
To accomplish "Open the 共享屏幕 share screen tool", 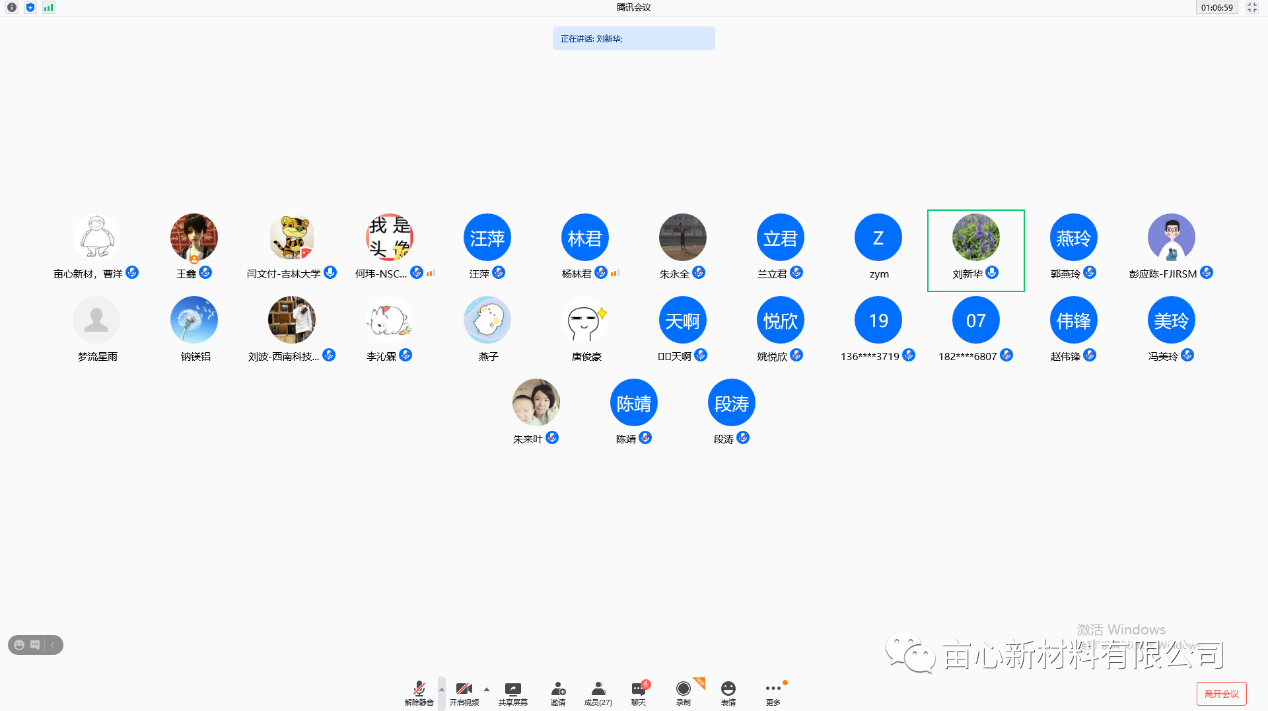I will point(513,693).
